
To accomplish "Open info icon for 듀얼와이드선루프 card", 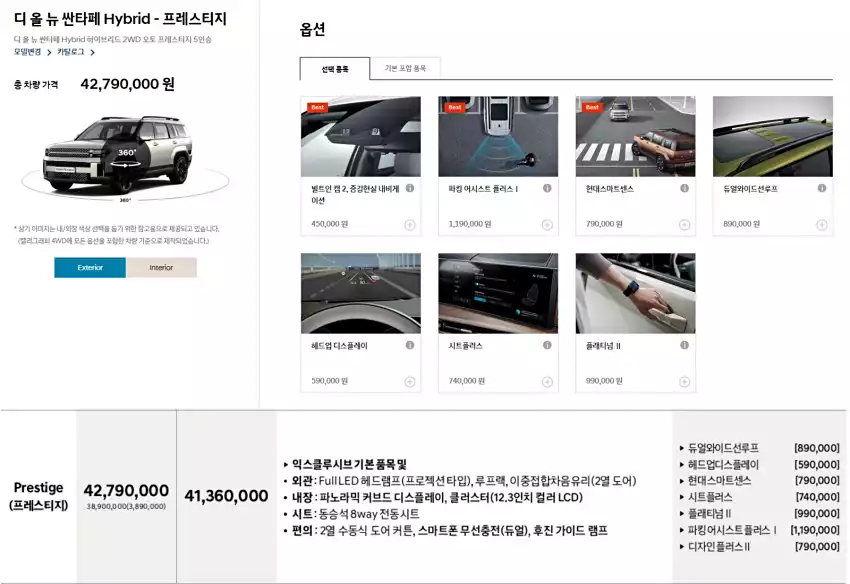I will pos(822,188).
